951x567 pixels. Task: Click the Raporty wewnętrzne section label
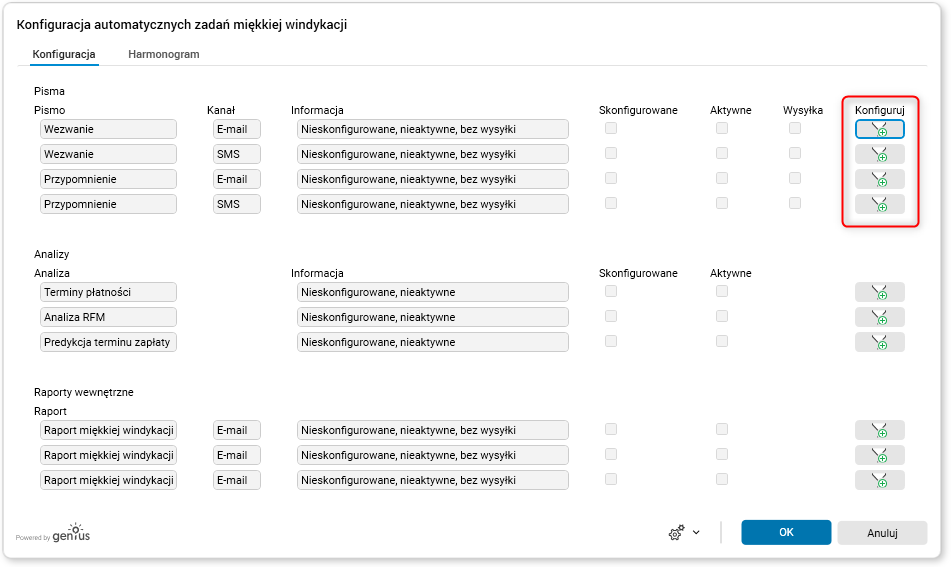pos(84,392)
